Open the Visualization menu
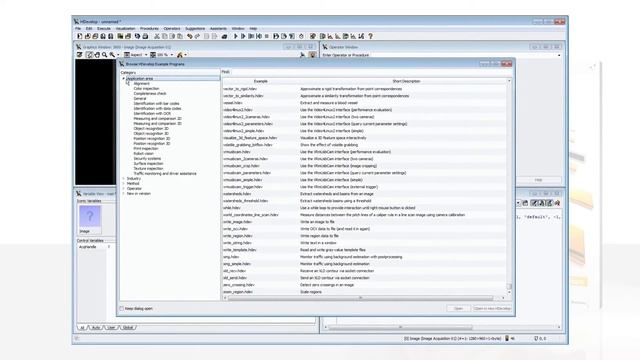This screenshot has width=640, height=360. click(125, 29)
